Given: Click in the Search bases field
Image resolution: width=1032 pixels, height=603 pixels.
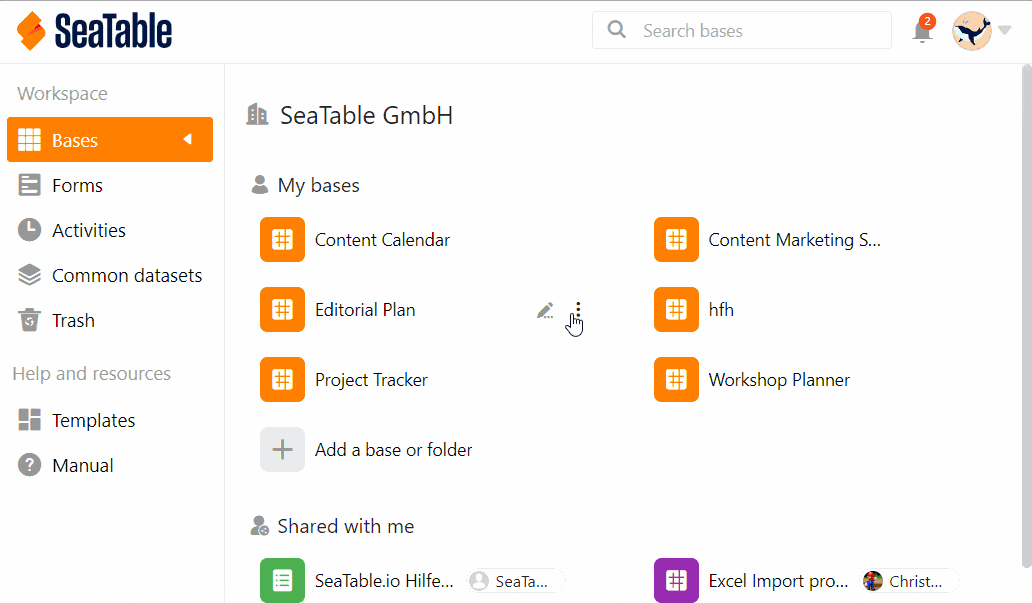Looking at the screenshot, I should pyautogui.click(x=760, y=31).
